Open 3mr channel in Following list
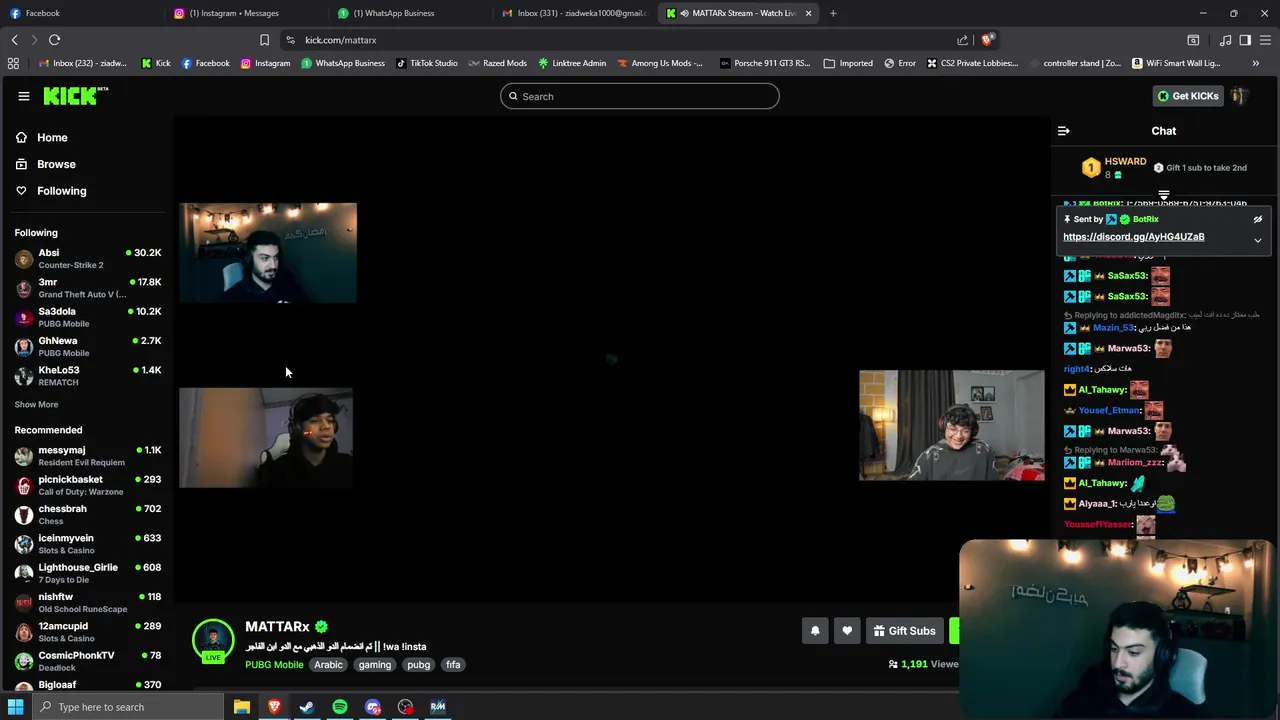The image size is (1280, 720). click(88, 288)
